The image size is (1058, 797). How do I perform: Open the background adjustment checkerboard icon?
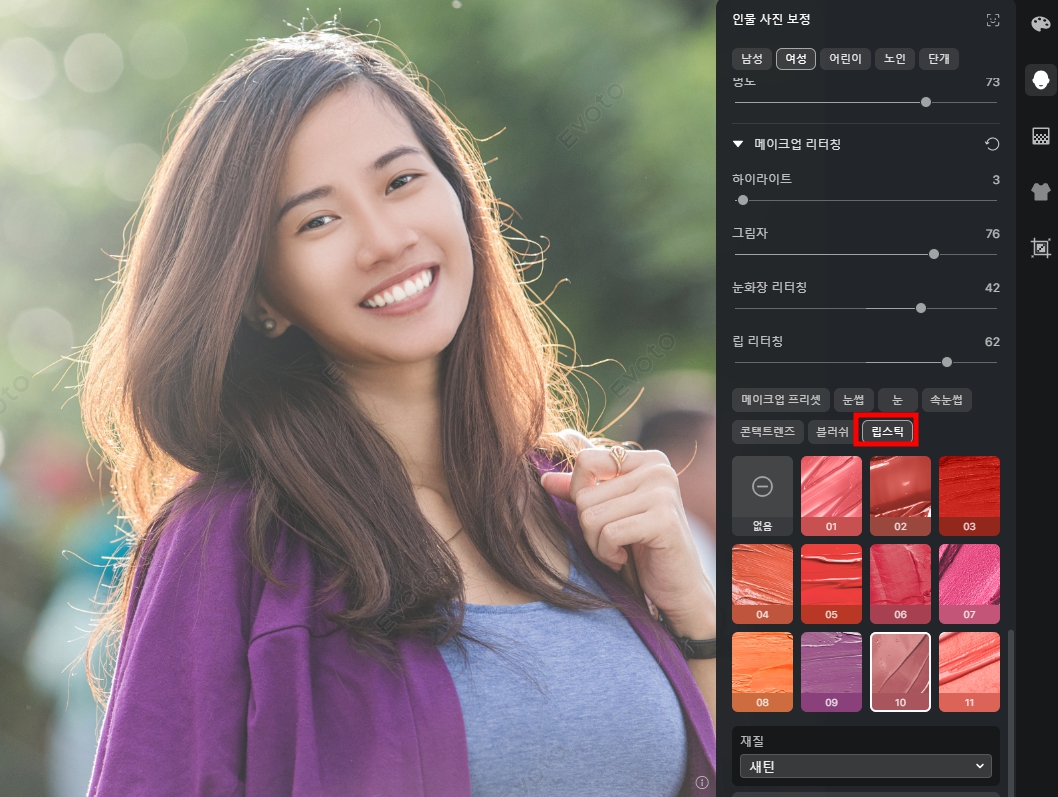[1040, 136]
